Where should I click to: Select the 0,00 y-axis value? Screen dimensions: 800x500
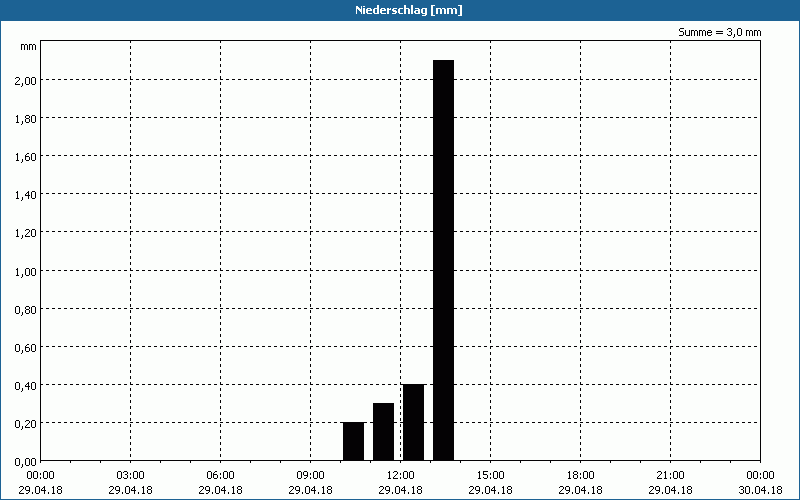(26, 462)
